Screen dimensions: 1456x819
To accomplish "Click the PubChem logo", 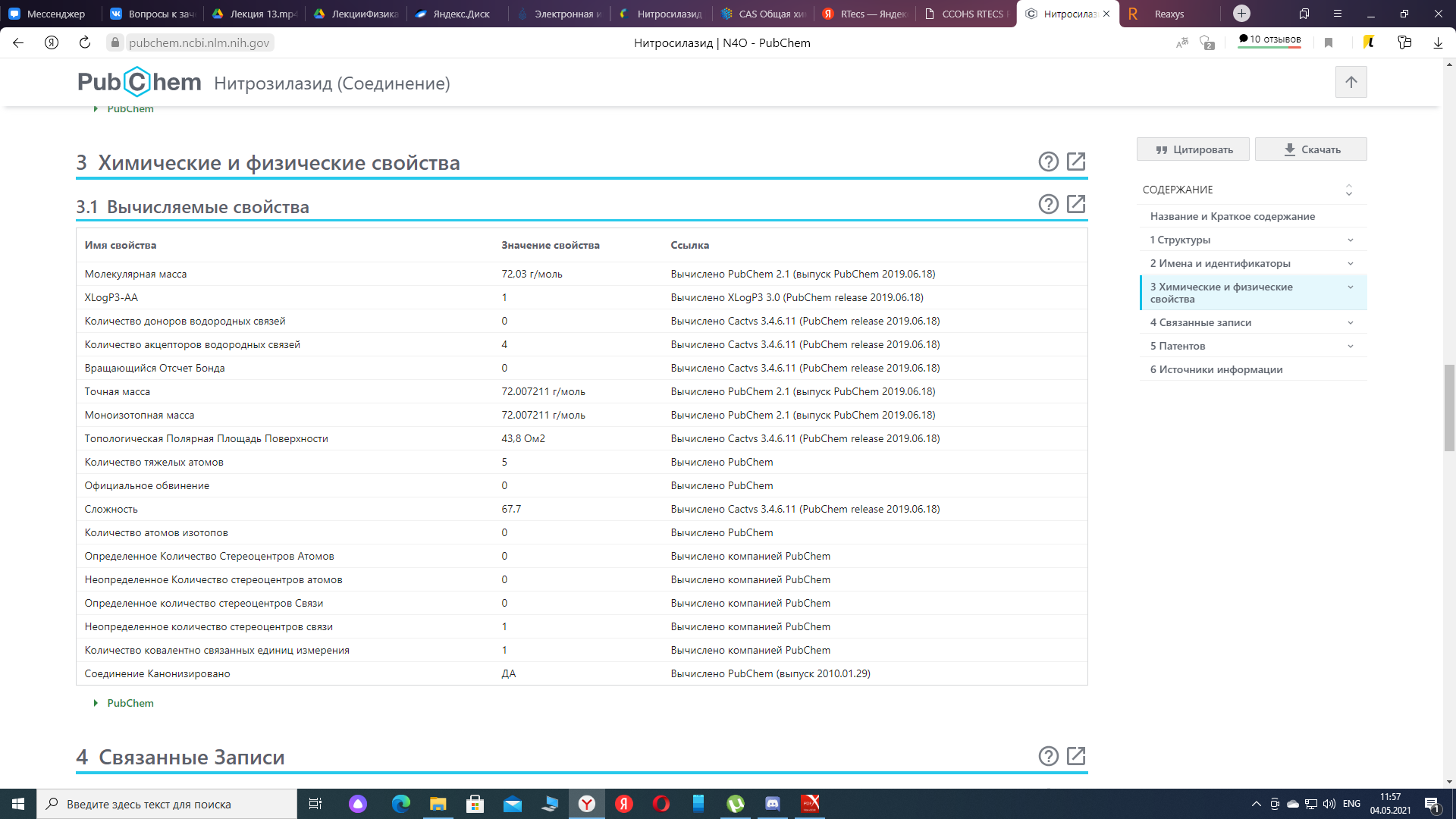I will pos(140,82).
